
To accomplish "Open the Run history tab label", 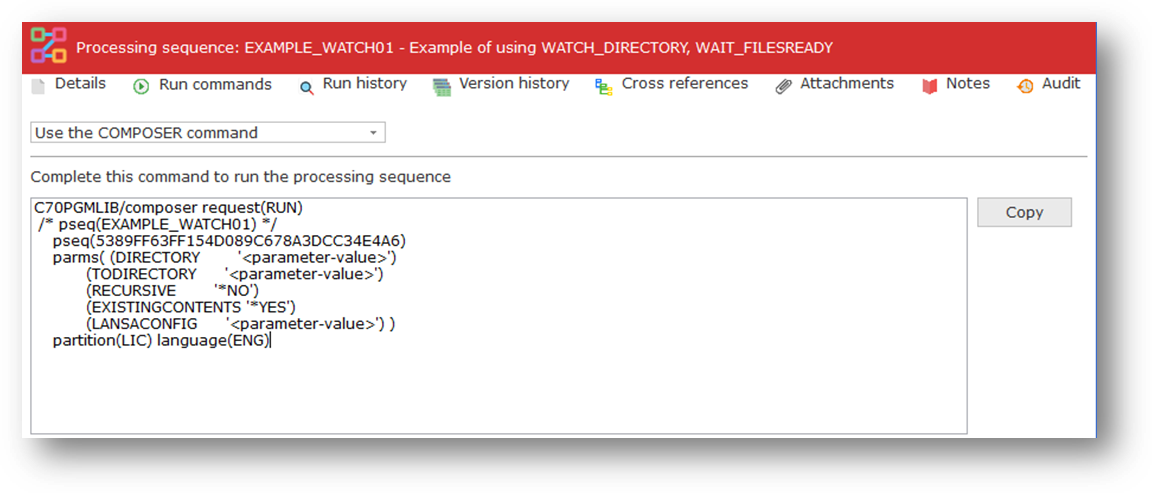I will tap(364, 84).
